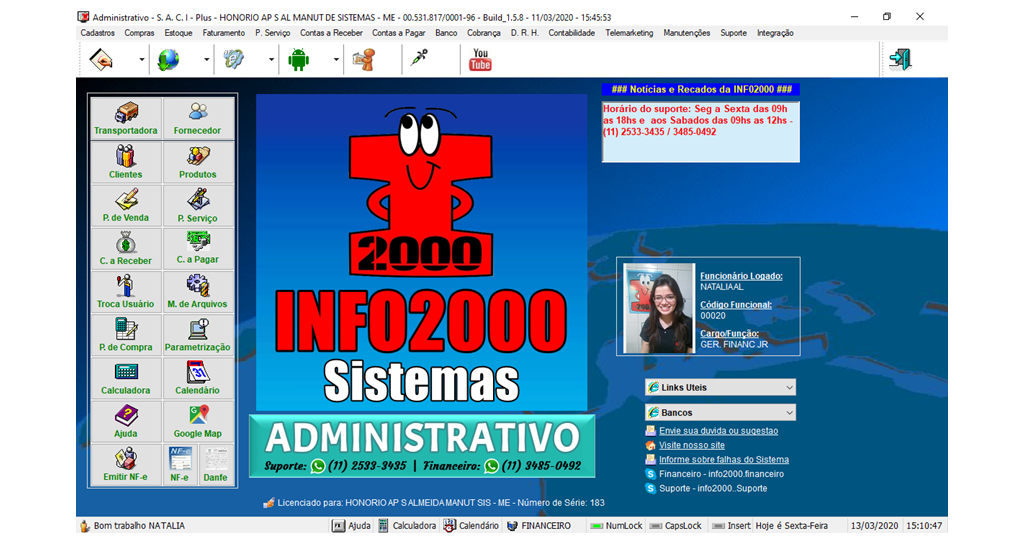Click the syringe toolbar icon
This screenshot has width=1024, height=543.
(420, 58)
